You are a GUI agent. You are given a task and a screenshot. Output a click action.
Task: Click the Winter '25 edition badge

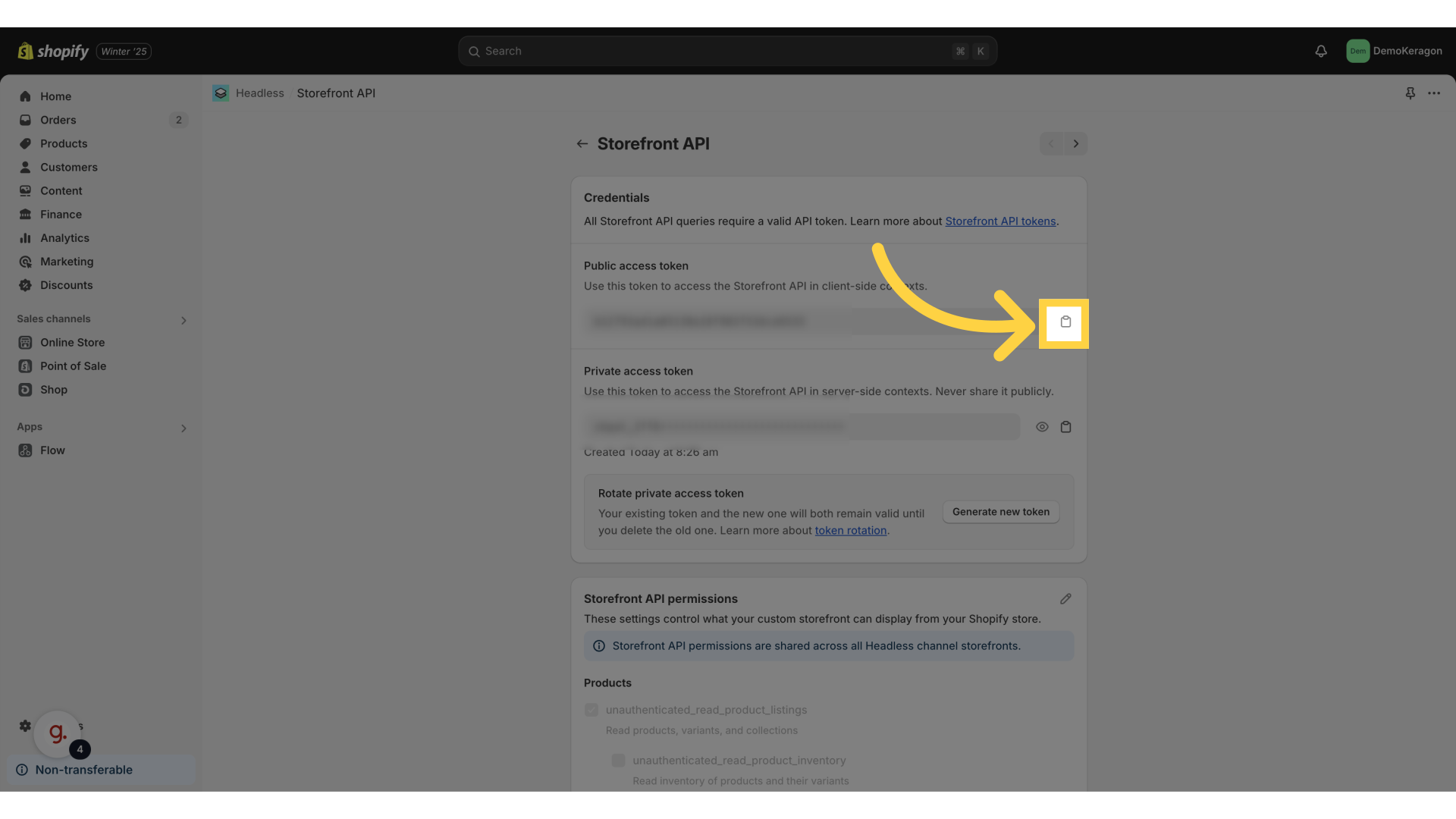pyautogui.click(x=124, y=52)
